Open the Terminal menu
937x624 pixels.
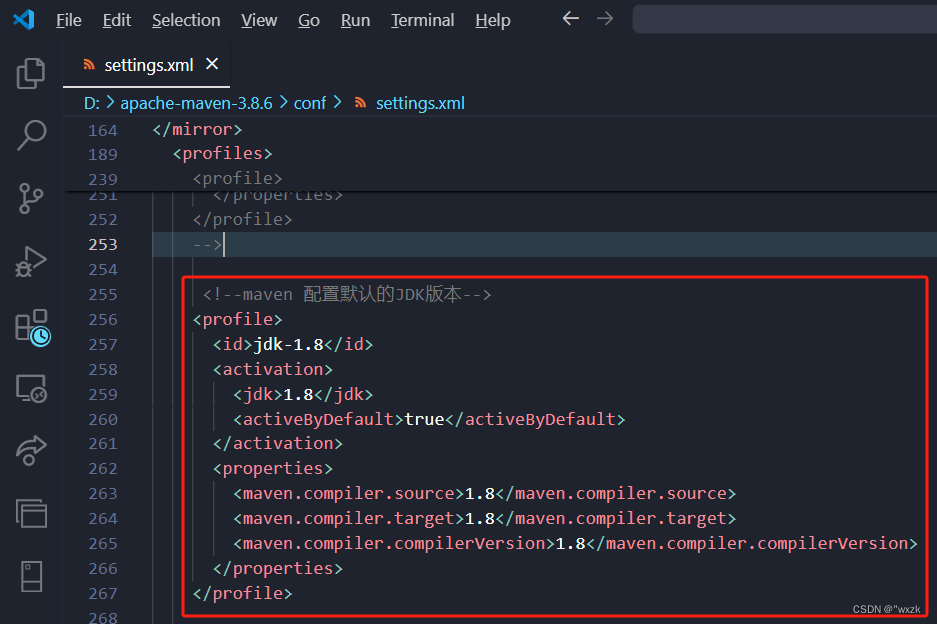pyautogui.click(x=422, y=20)
